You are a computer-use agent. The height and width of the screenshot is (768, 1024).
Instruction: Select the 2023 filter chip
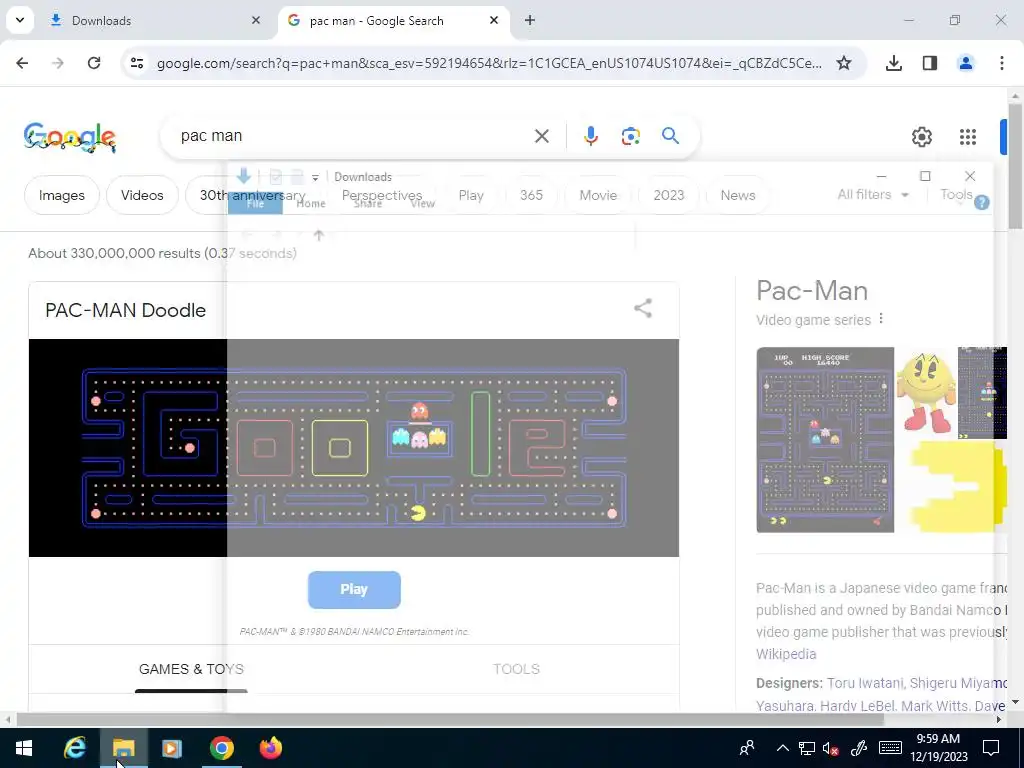click(669, 195)
